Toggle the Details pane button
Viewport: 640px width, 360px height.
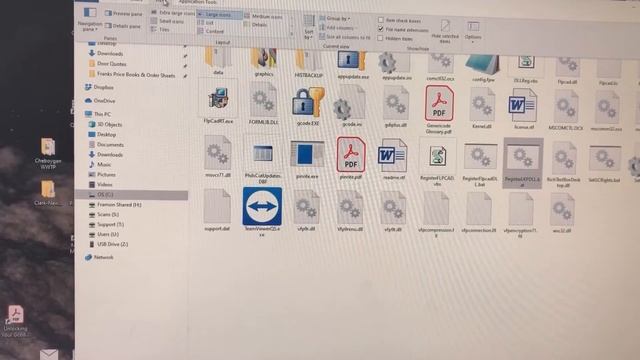point(122,26)
